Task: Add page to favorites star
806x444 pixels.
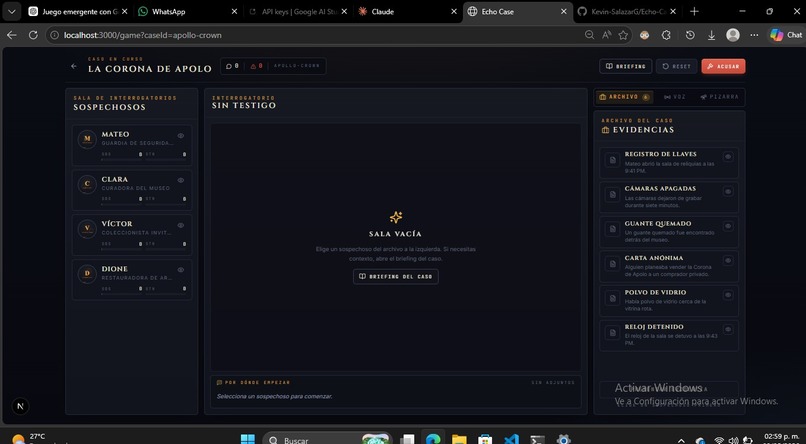Action: pyautogui.click(x=623, y=35)
